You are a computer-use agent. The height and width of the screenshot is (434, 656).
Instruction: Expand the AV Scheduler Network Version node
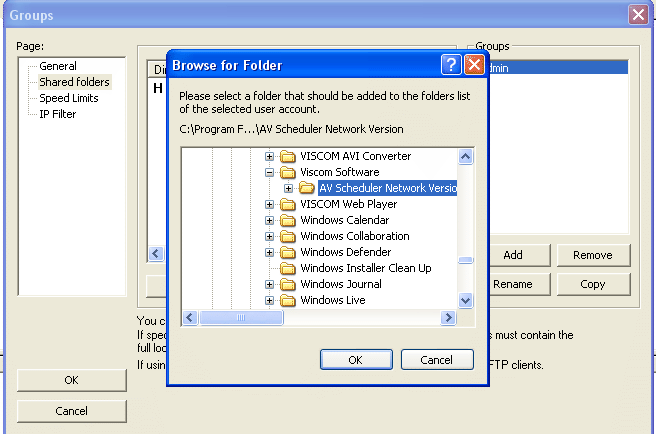[288, 188]
